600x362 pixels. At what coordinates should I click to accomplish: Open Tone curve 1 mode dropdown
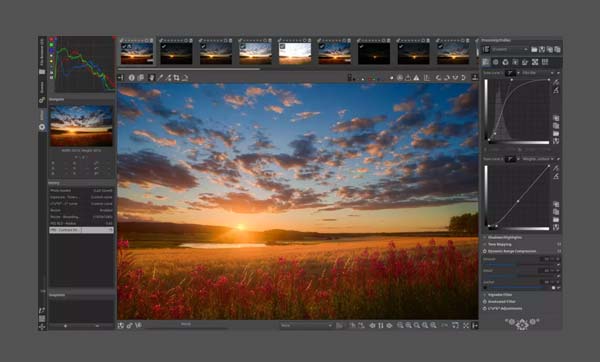click(538, 73)
